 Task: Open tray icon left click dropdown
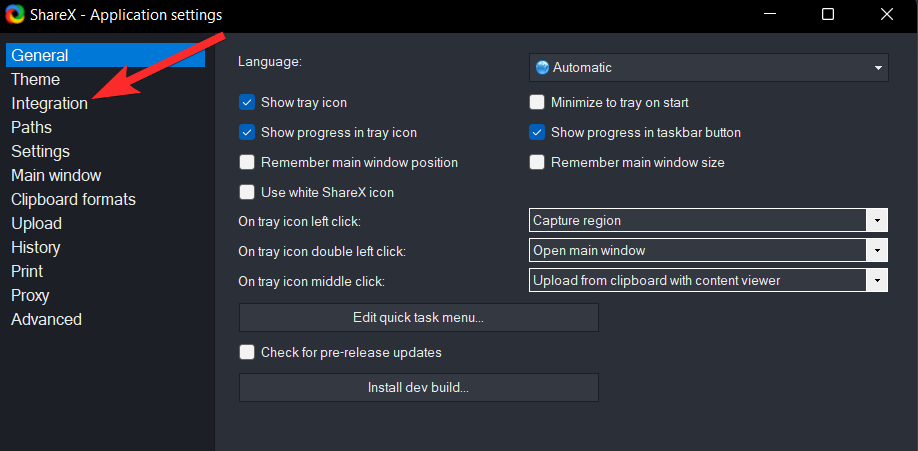click(x=877, y=220)
